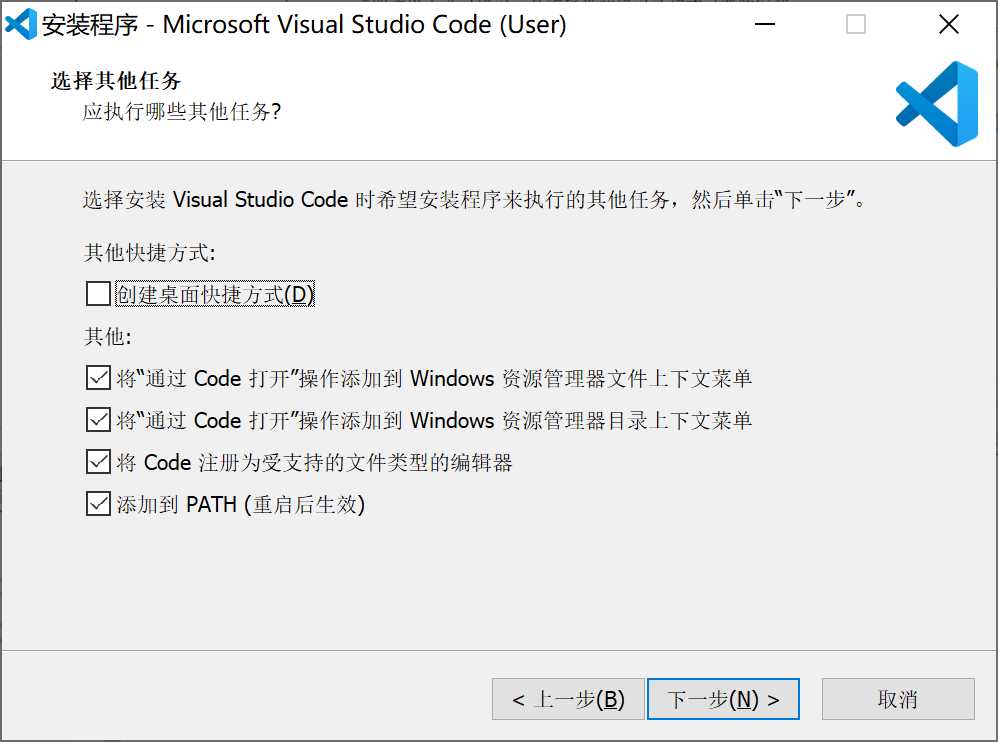Viewport: 998px width, 742px height.
Task: Click the window title 安装程序 - Microsoft Visual Studio Code (User)
Action: 304,25
